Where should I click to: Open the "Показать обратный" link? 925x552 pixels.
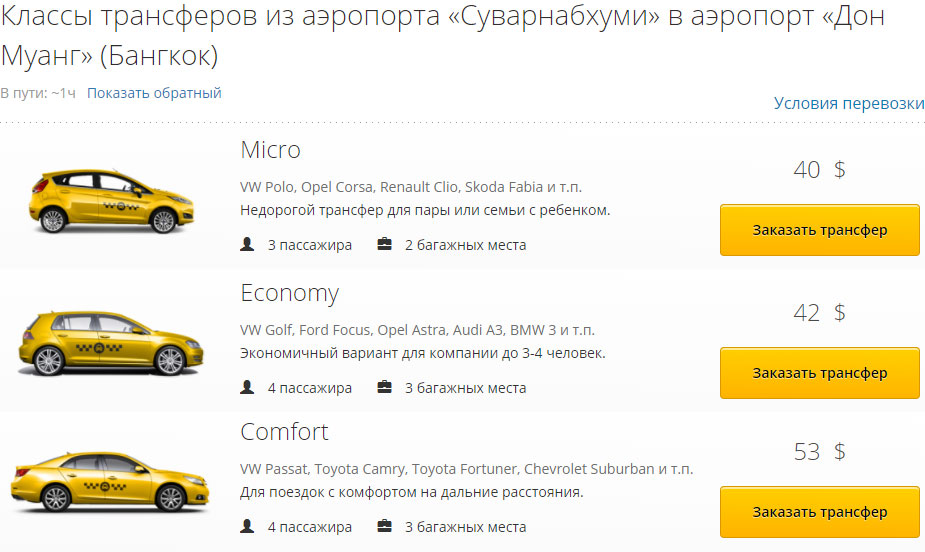(154, 93)
